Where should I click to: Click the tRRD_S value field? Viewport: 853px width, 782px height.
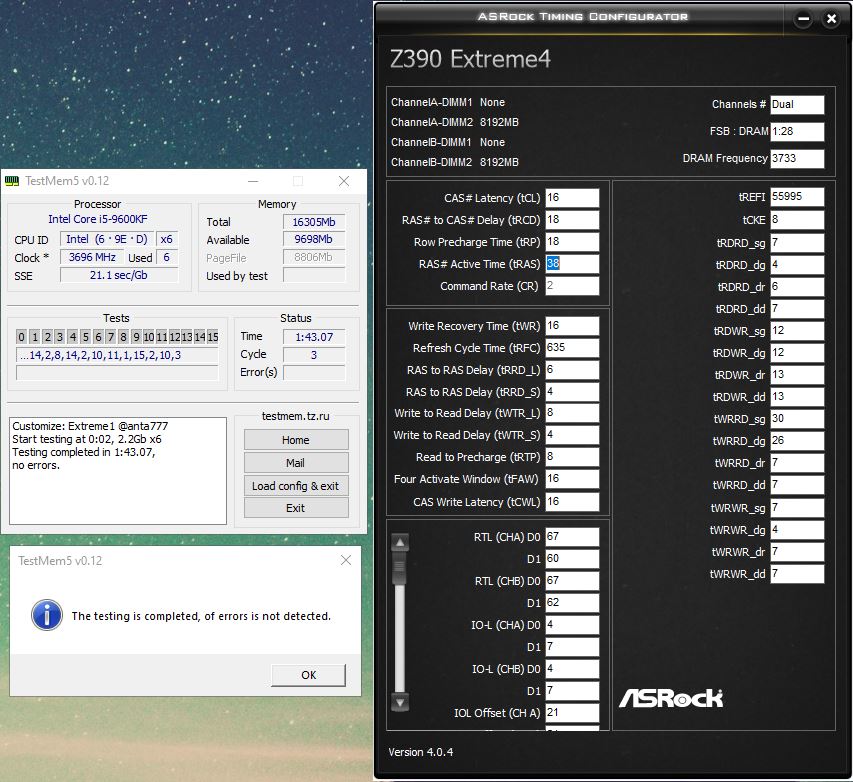coord(572,392)
